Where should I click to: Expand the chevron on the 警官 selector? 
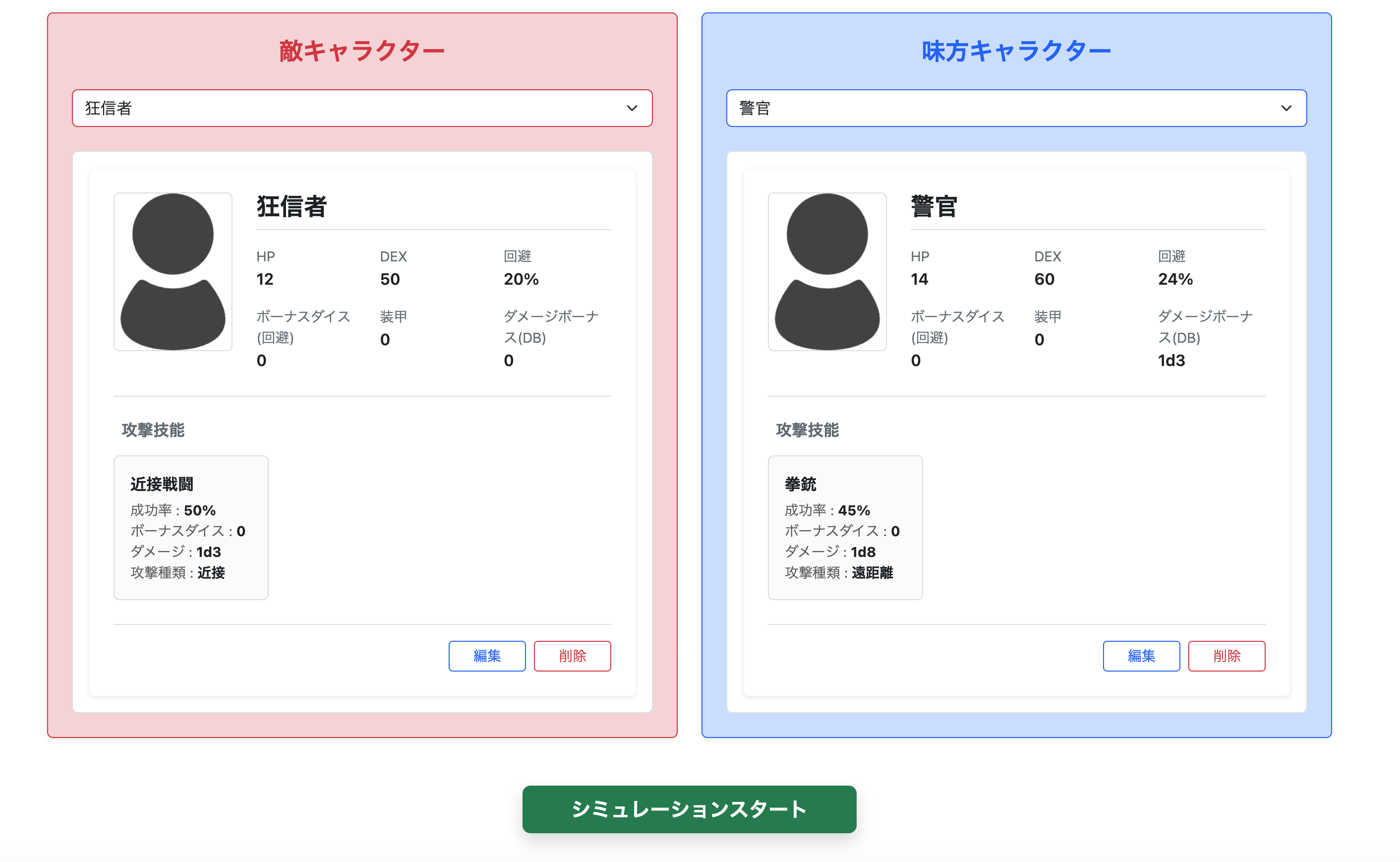click(1286, 108)
